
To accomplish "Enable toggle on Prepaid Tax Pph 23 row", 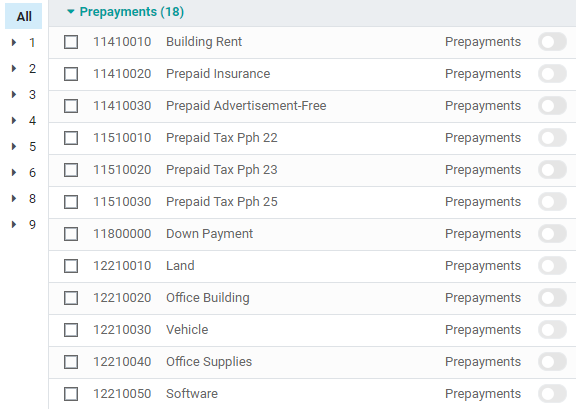I will click(x=552, y=170).
